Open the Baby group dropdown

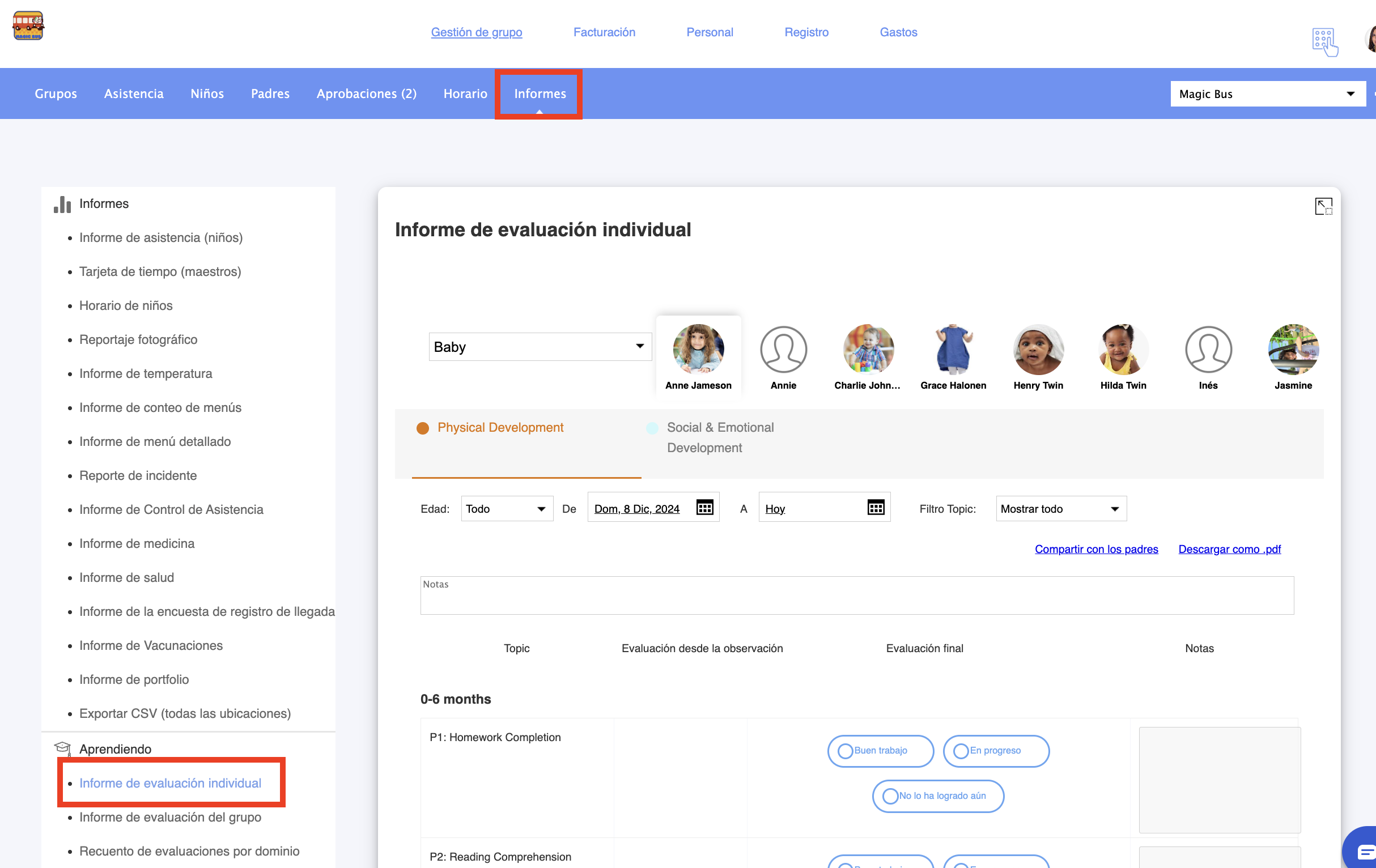point(540,347)
